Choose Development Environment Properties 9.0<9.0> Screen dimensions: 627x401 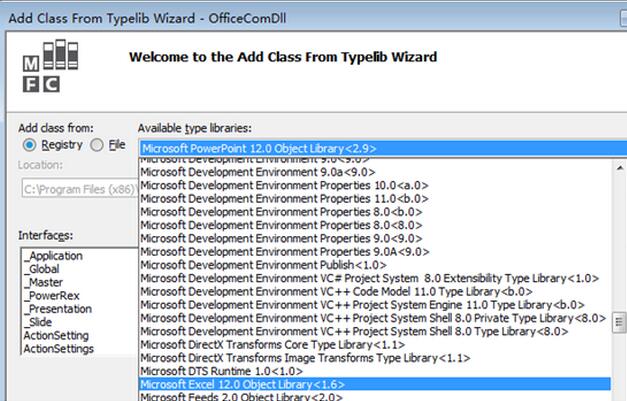pos(375,238)
